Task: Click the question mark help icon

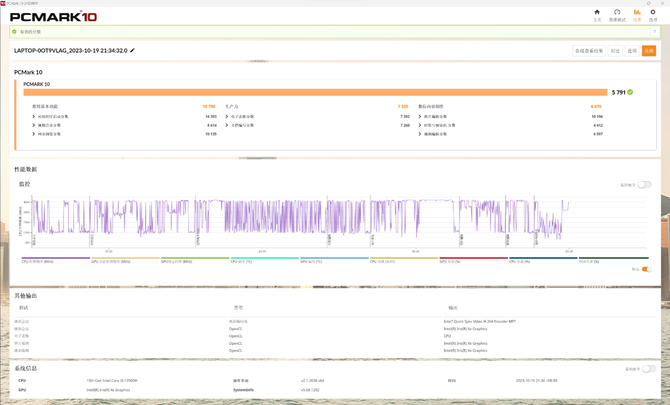Action: point(655,32)
